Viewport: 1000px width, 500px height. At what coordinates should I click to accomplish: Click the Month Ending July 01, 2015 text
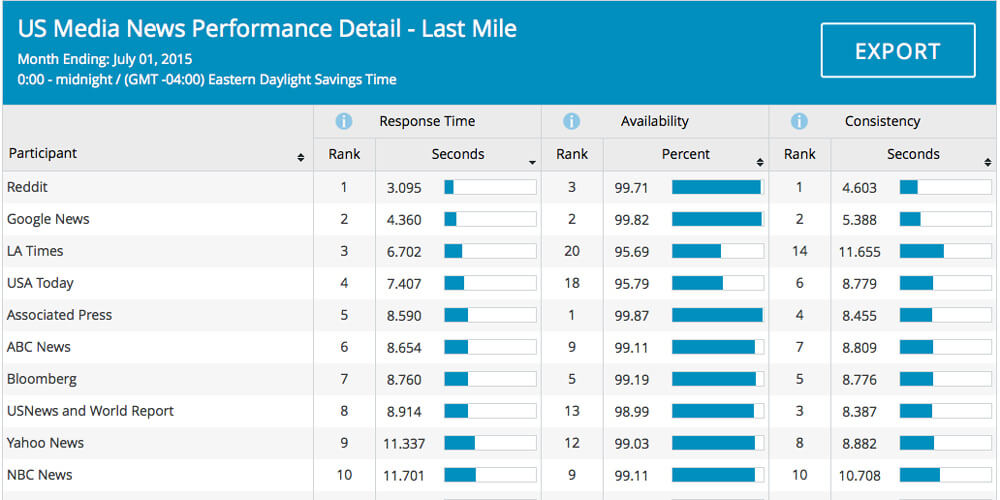tap(105, 59)
